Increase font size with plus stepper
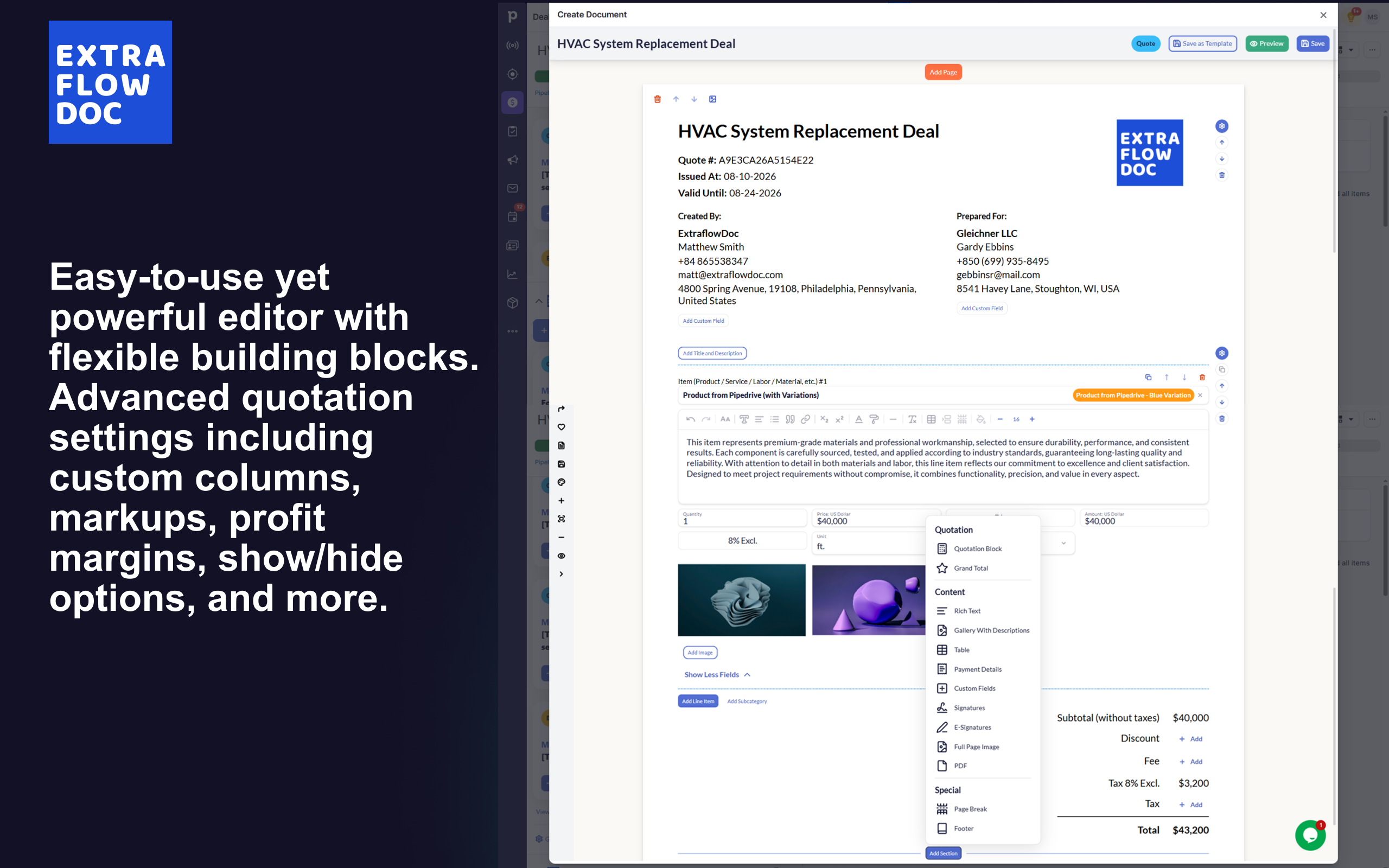 click(1032, 419)
